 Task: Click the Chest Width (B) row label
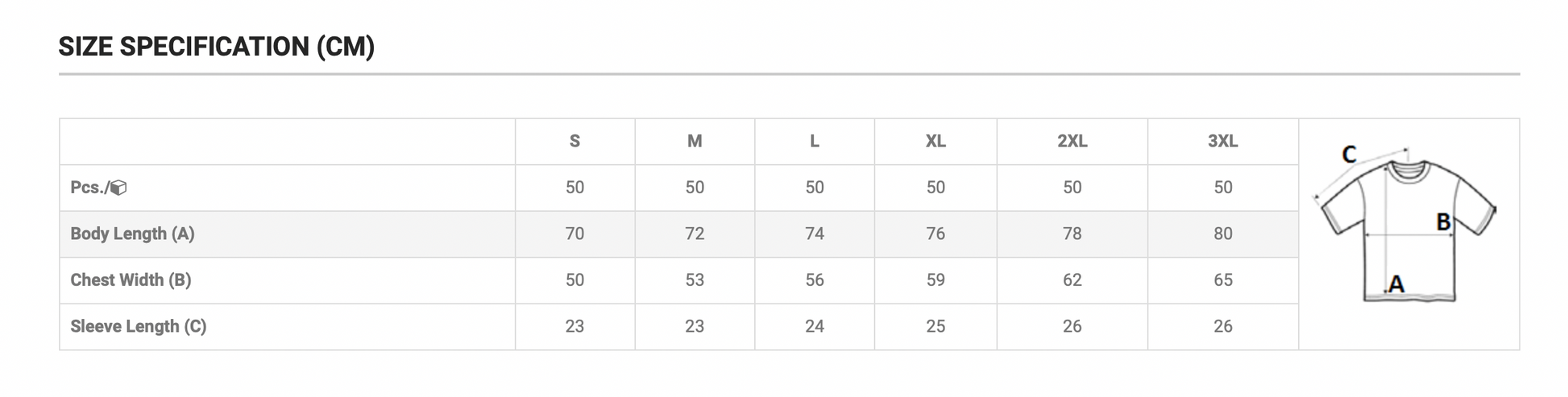[131, 280]
